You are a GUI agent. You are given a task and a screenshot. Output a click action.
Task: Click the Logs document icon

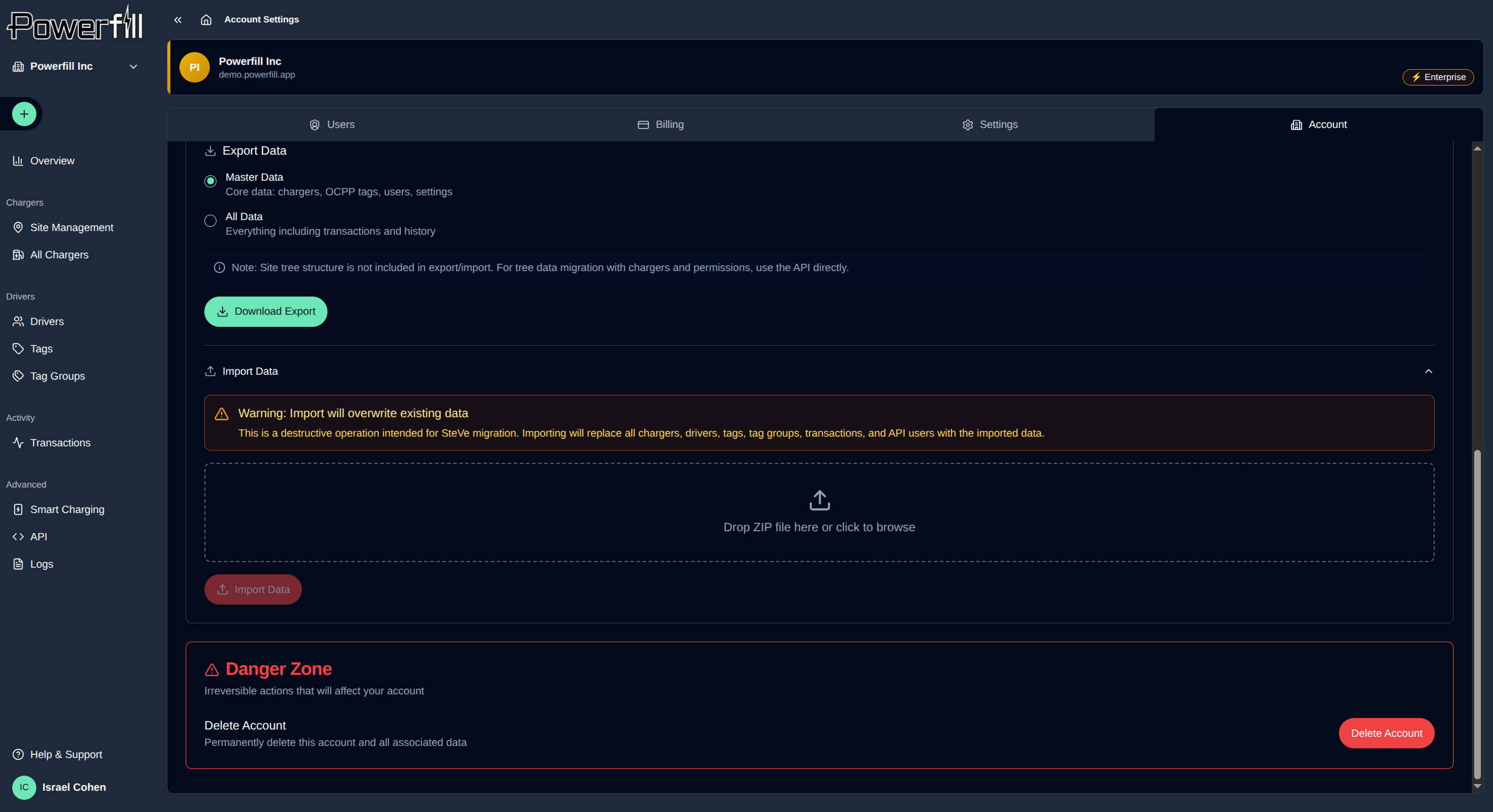(x=18, y=564)
